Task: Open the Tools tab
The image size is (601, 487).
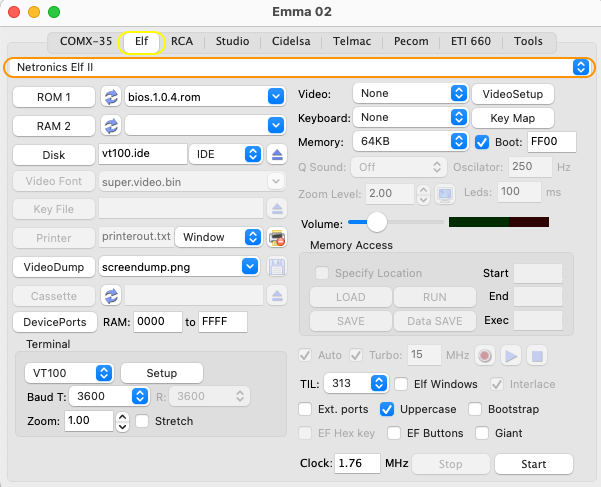Action: point(528,42)
